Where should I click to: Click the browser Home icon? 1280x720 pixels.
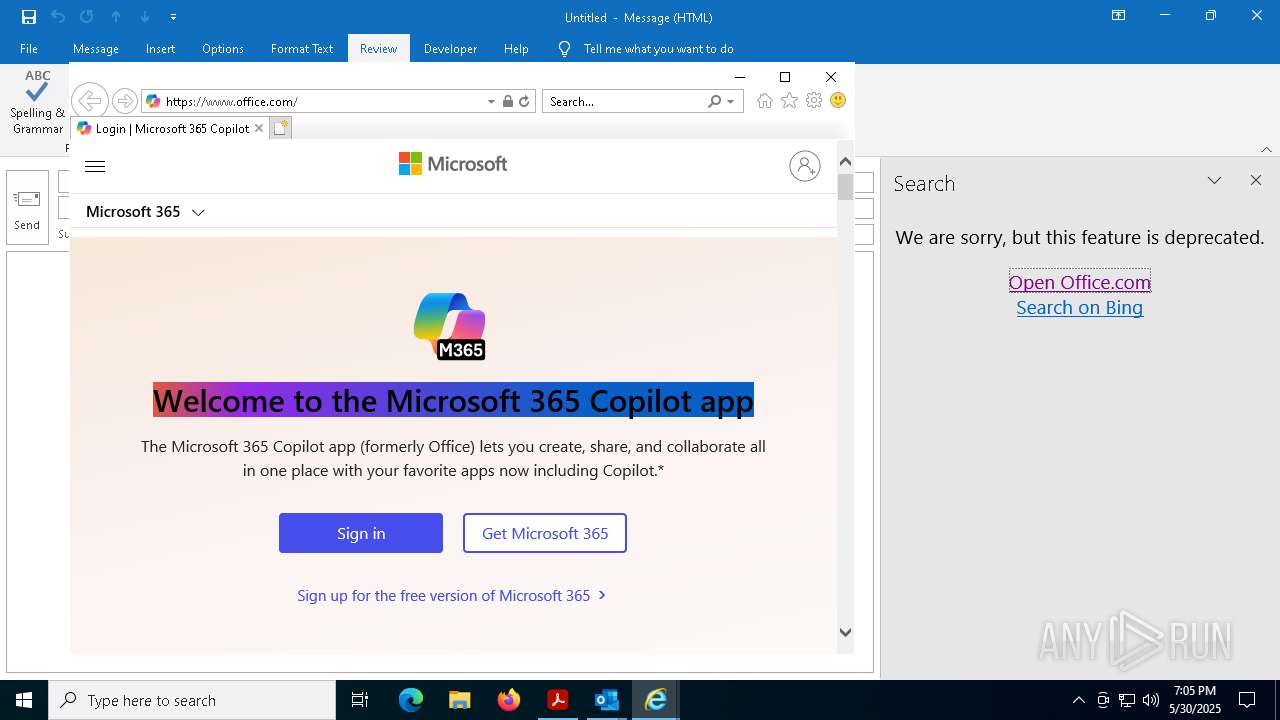(x=765, y=101)
